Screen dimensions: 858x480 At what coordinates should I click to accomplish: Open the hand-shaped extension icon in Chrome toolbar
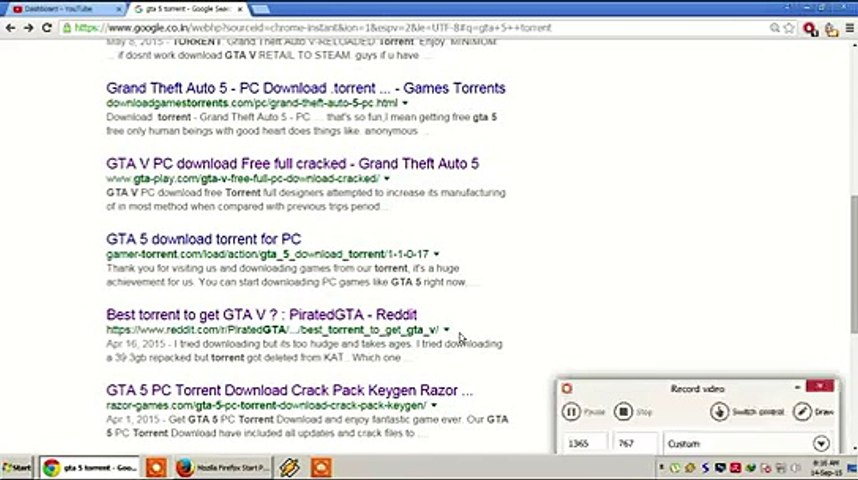(x=831, y=29)
